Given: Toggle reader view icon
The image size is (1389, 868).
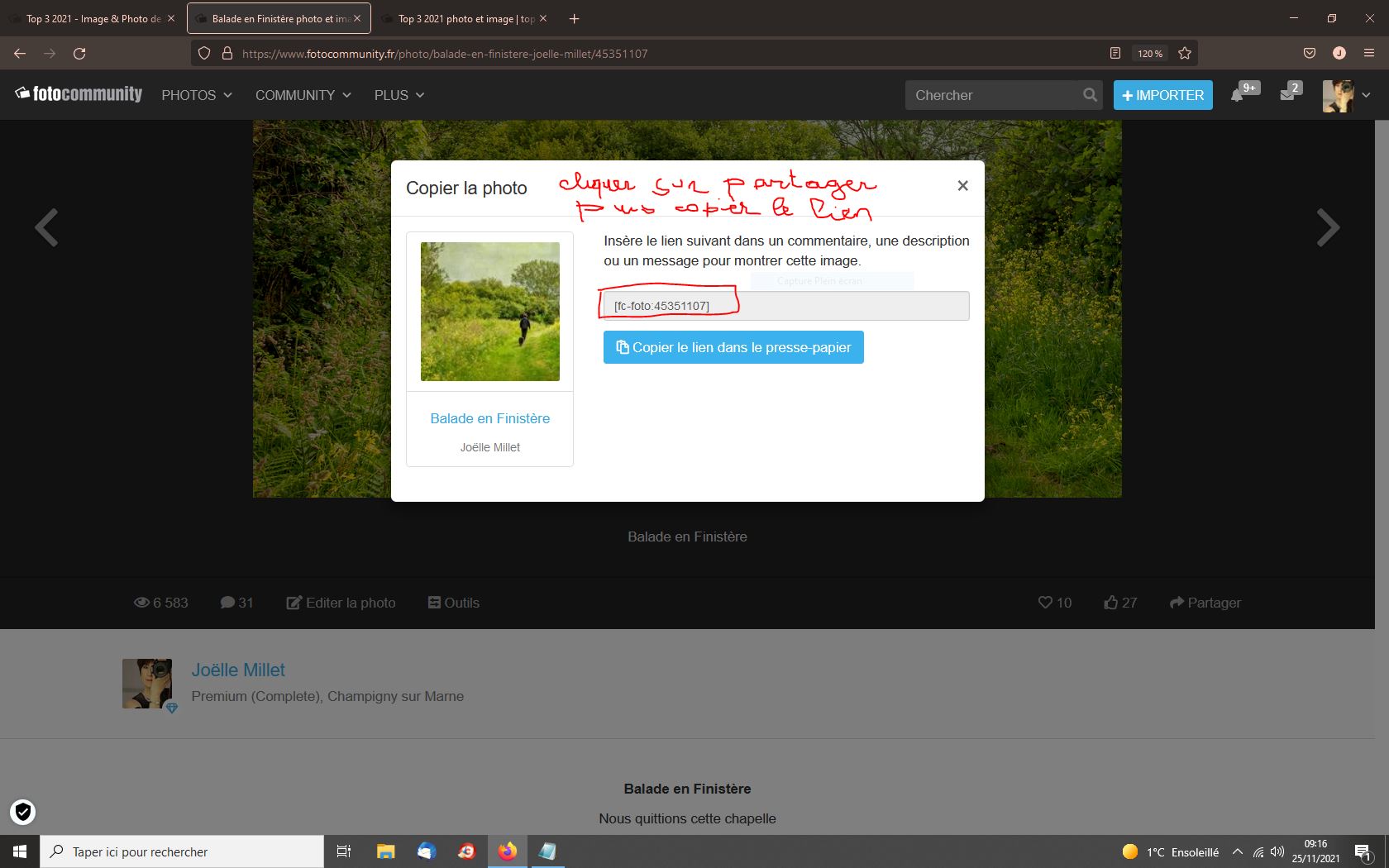Looking at the screenshot, I should tap(1115, 53).
